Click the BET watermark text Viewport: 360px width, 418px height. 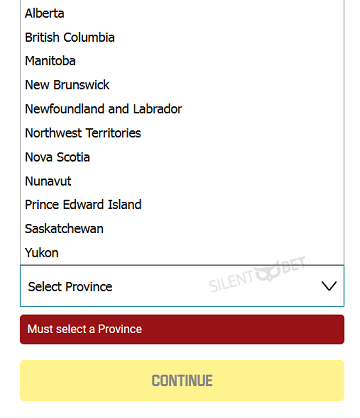[293, 265]
